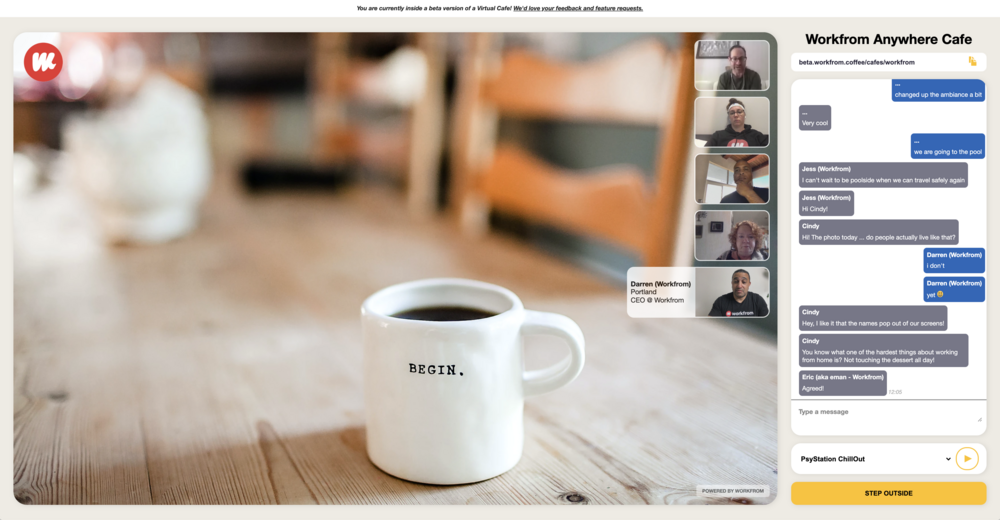Screen dimensions: 1000x520
Task: Click the Type a message field
Action: click(x=888, y=418)
